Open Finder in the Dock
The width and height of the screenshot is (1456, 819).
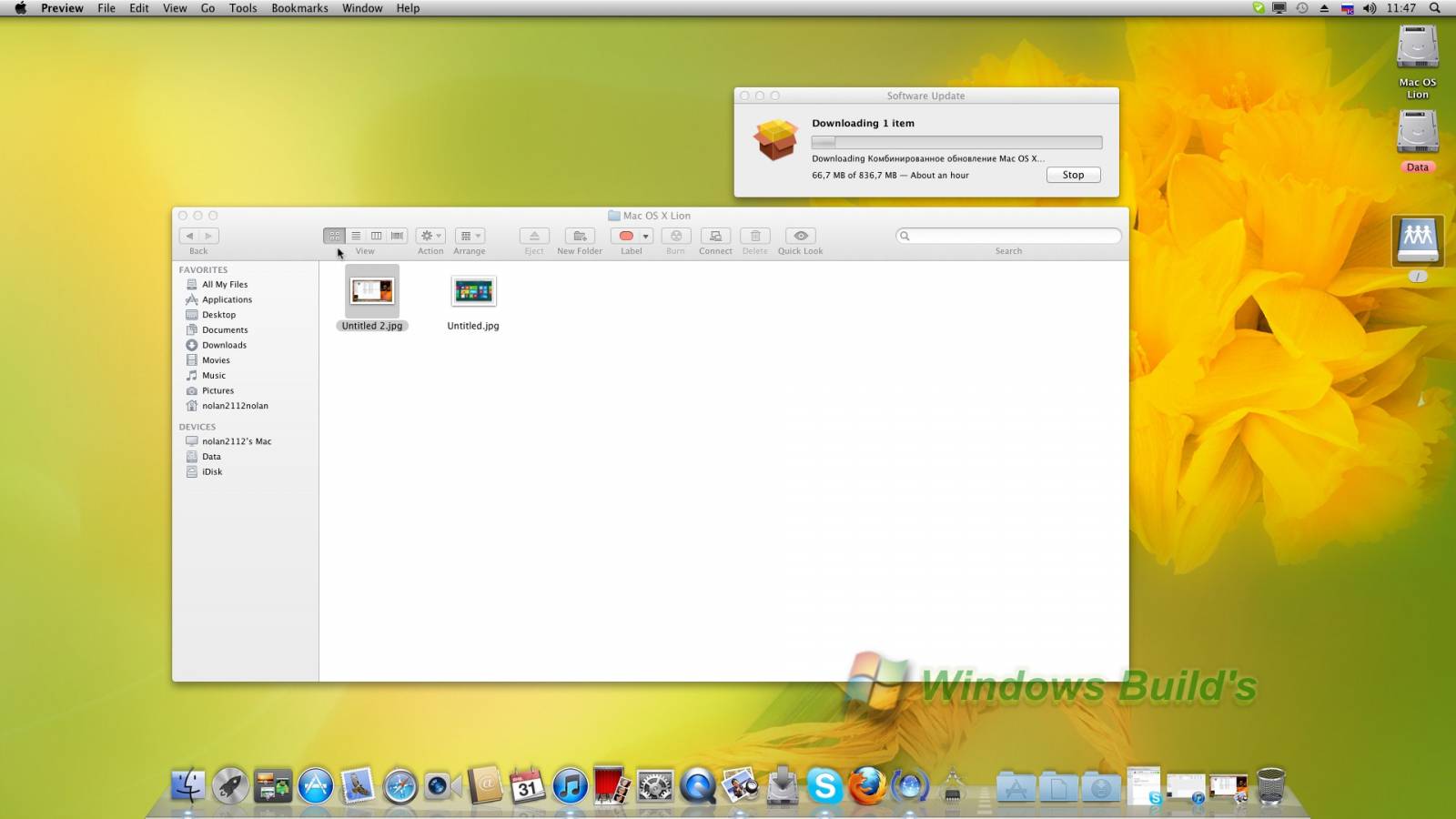point(188,786)
